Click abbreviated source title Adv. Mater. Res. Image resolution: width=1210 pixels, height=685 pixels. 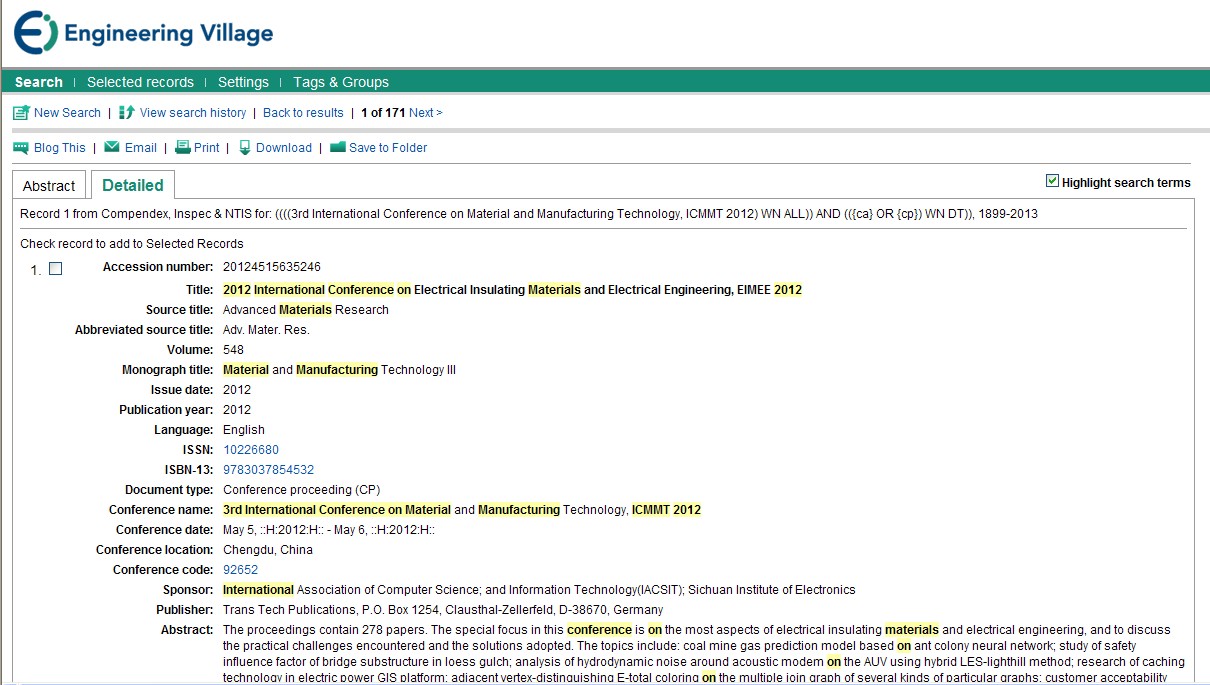tap(266, 330)
